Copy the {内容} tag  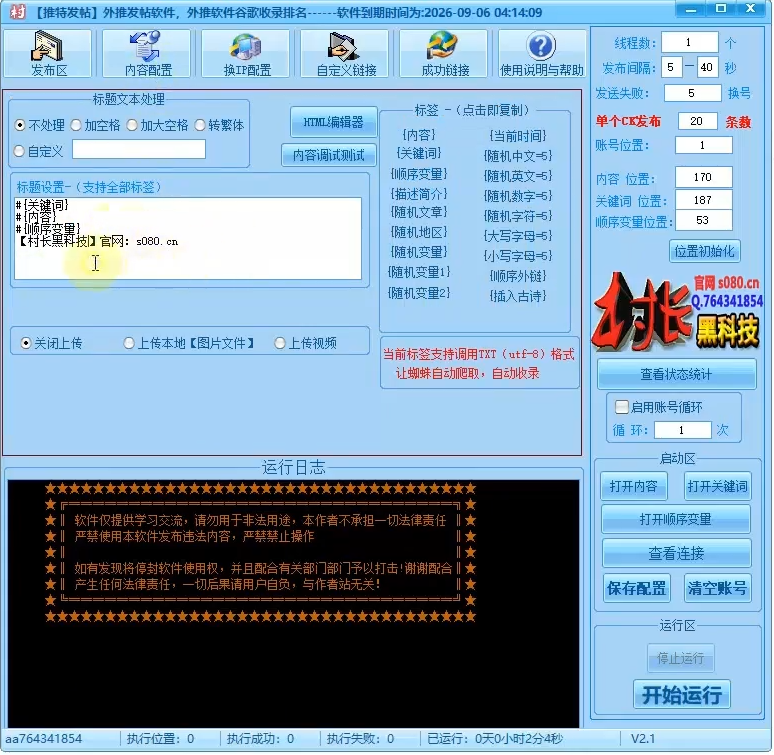pos(419,134)
